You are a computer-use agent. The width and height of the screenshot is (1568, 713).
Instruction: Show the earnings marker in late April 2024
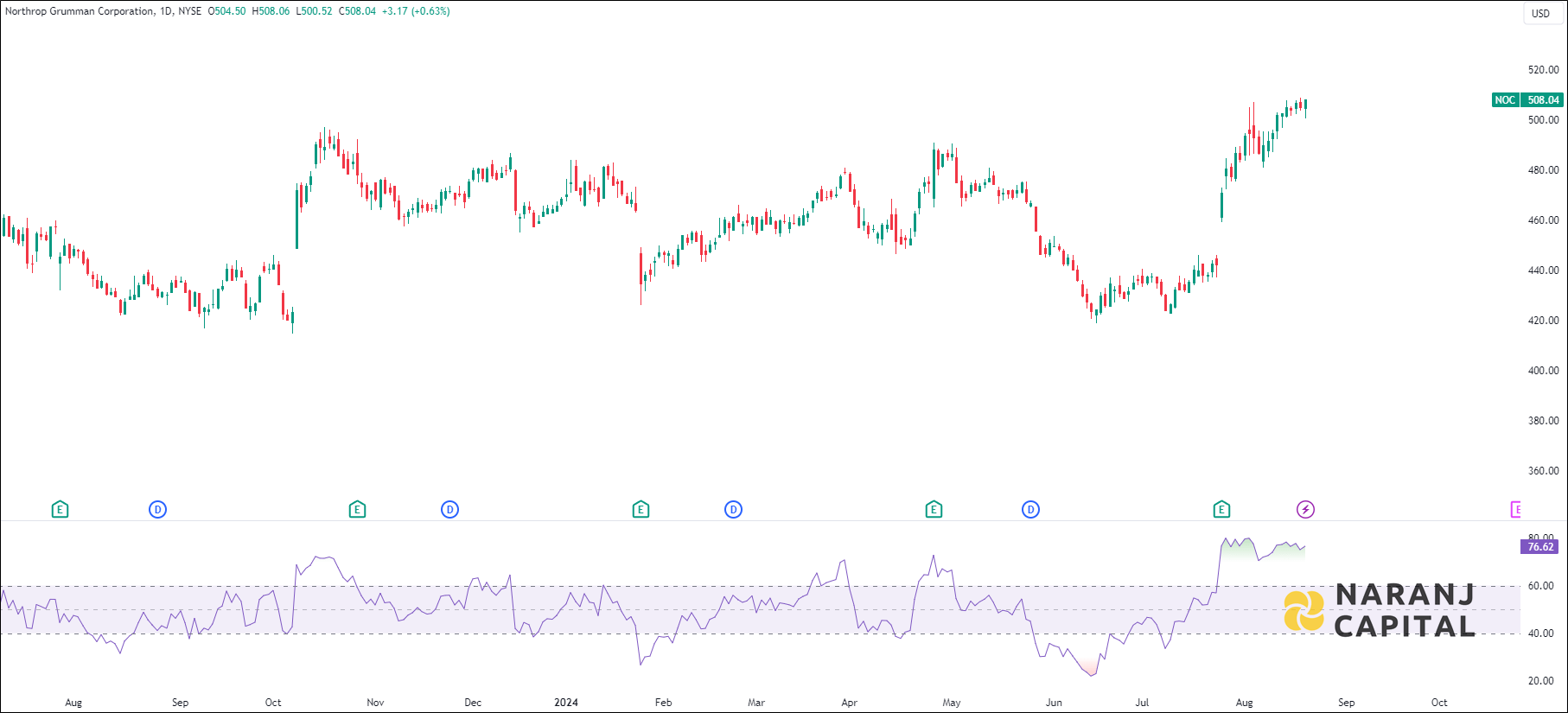click(934, 510)
